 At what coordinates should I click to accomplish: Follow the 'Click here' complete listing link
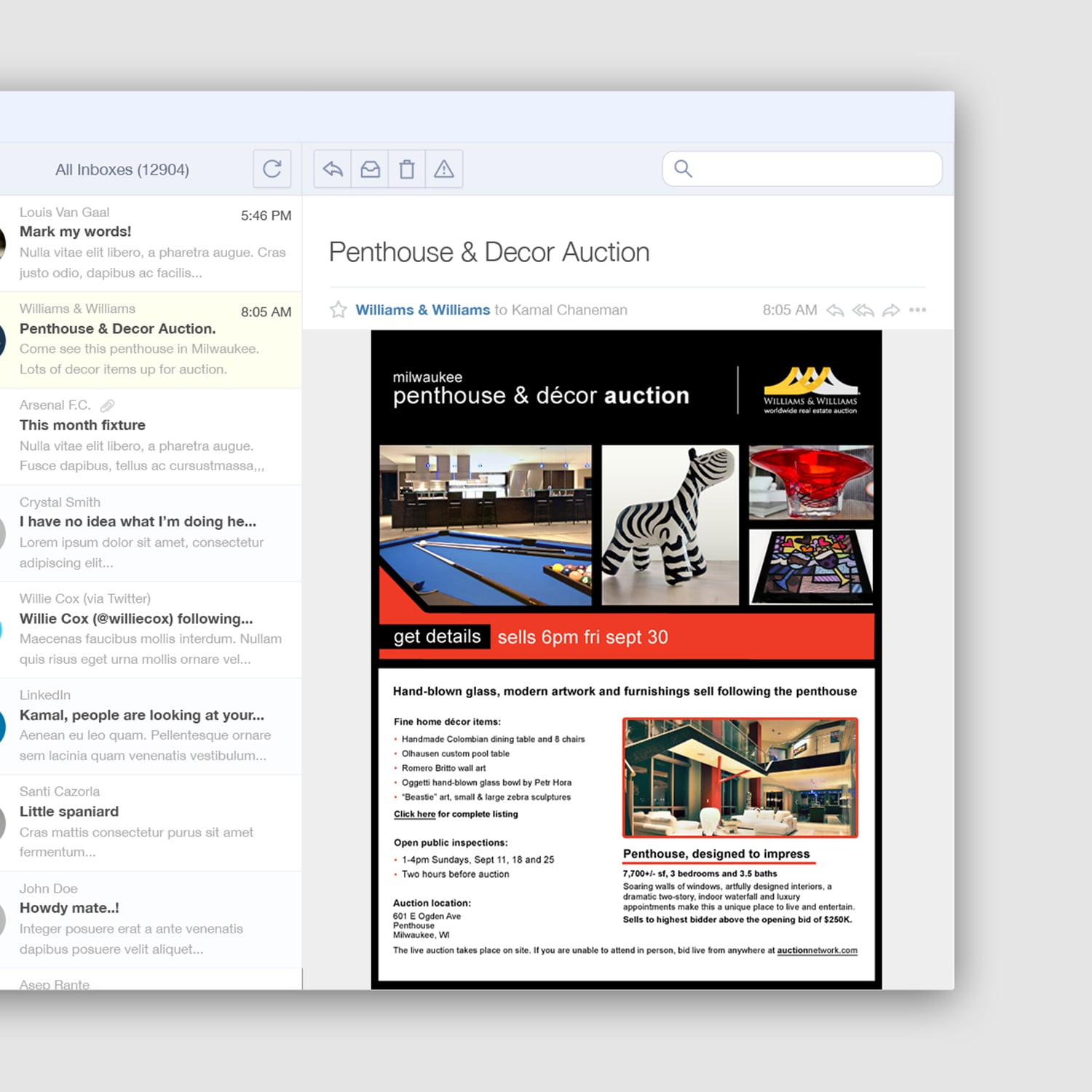[414, 814]
